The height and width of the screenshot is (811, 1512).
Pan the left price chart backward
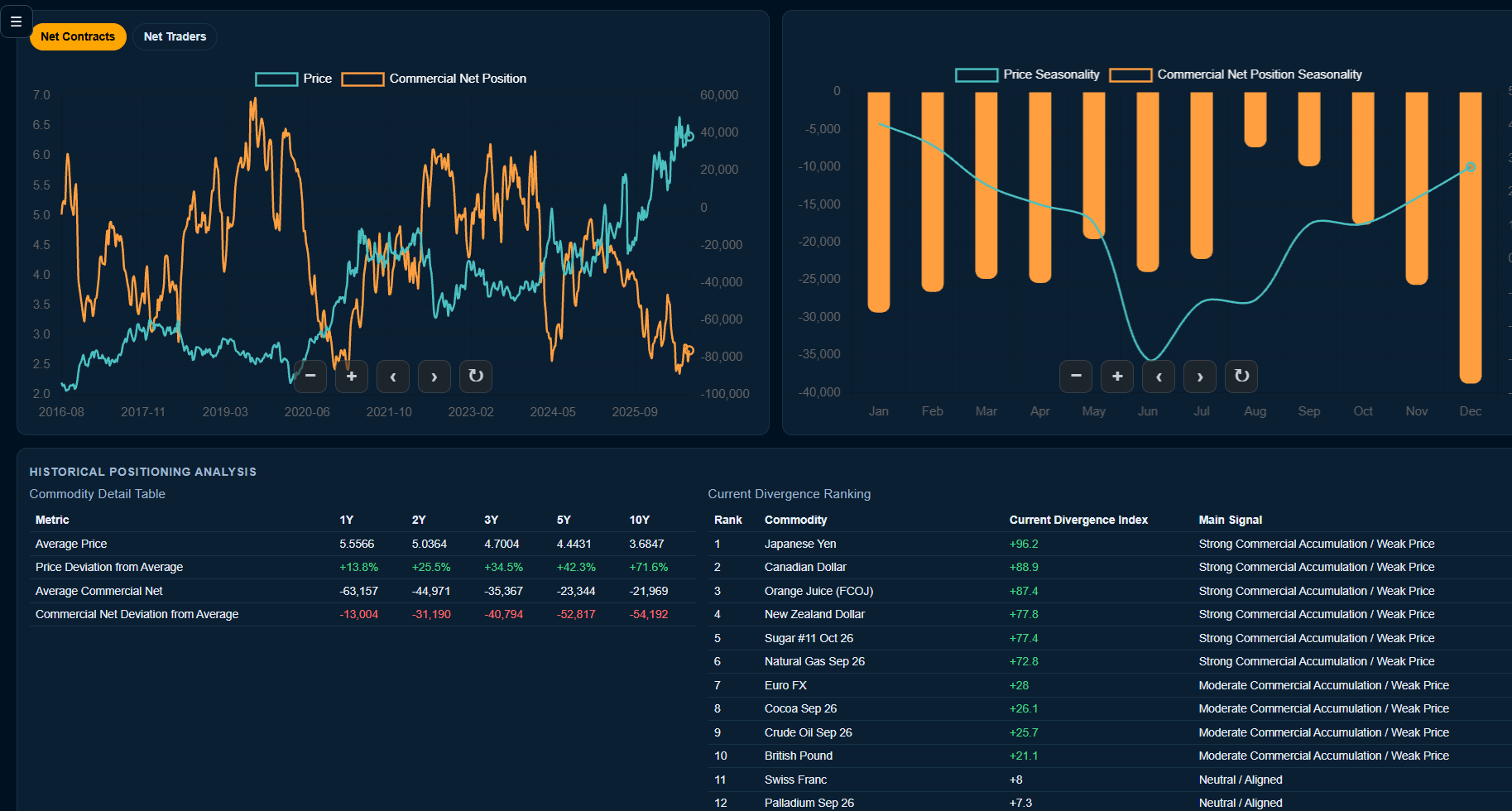click(x=393, y=377)
